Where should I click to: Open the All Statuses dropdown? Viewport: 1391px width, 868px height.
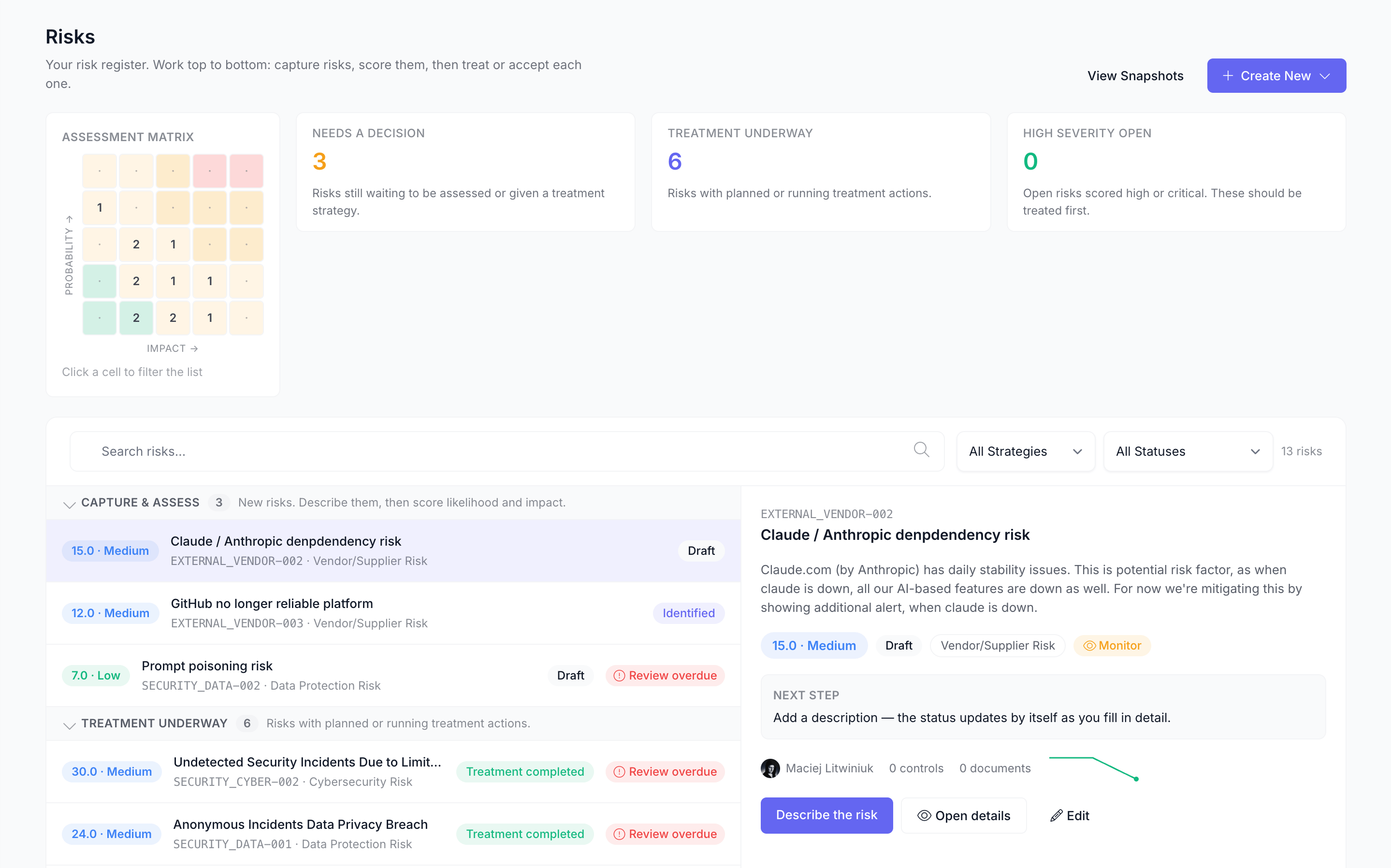click(x=1187, y=451)
